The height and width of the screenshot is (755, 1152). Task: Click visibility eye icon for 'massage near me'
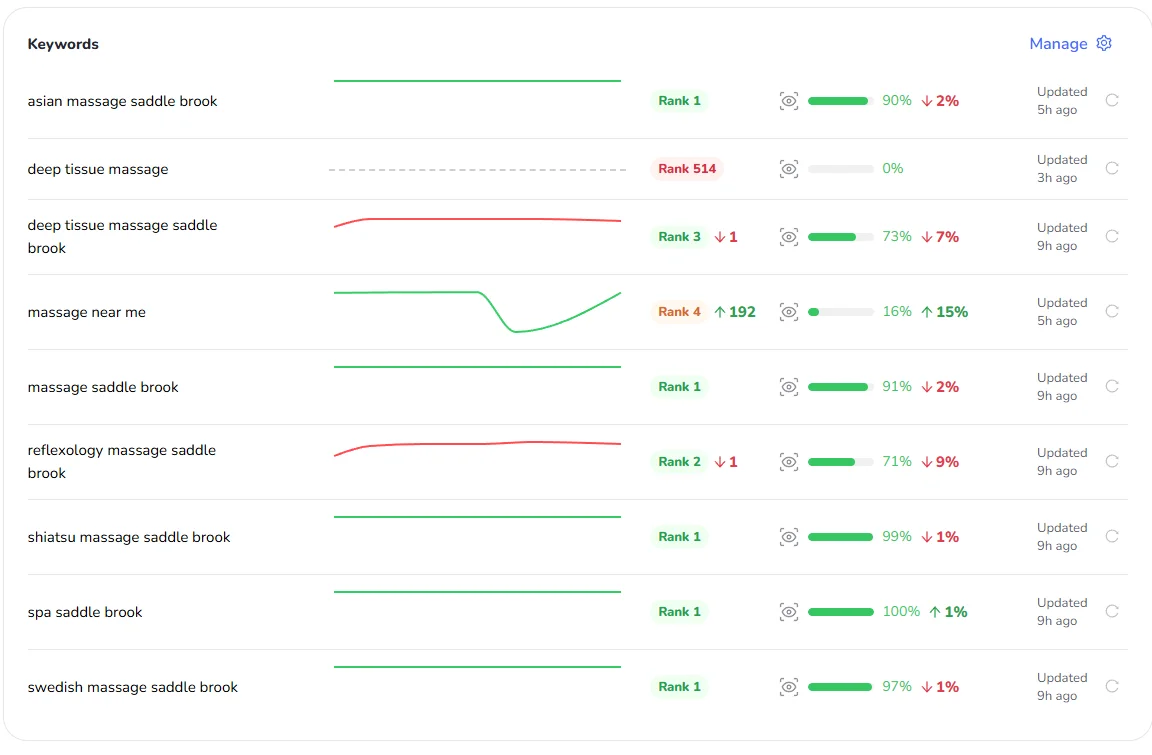tap(789, 312)
